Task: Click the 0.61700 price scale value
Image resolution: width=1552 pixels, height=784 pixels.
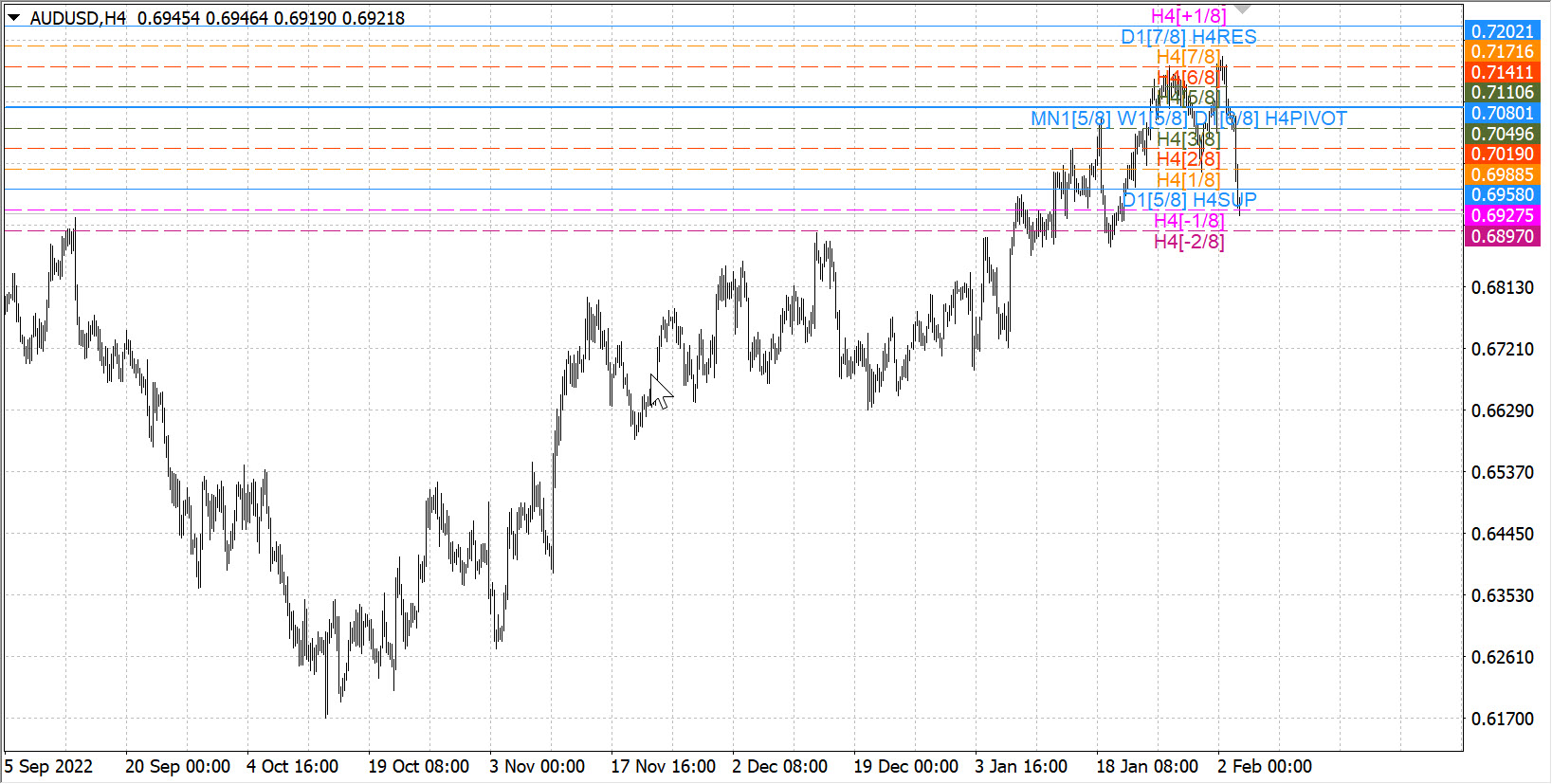Action: pyautogui.click(x=1502, y=720)
